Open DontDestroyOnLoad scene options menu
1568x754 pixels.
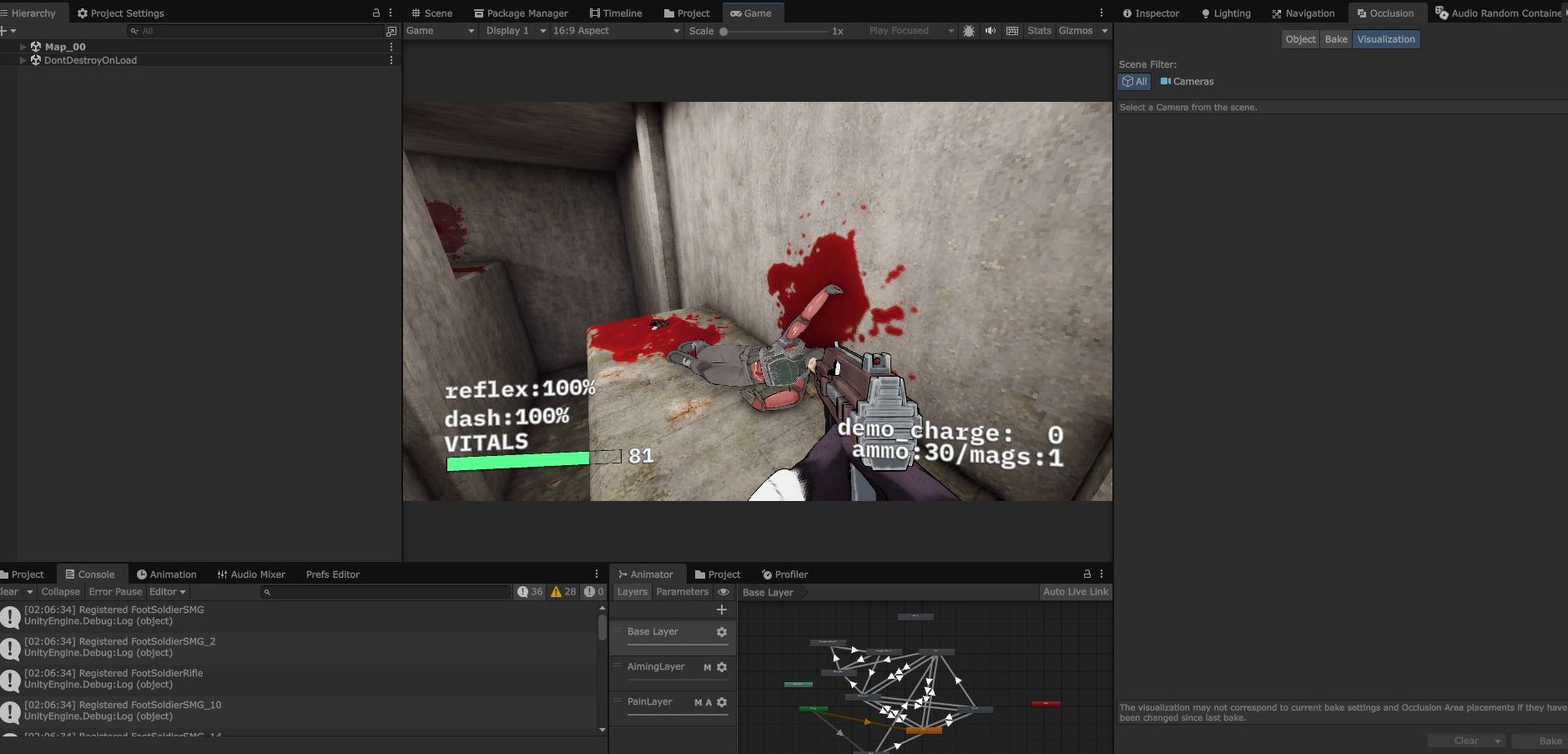[391, 60]
